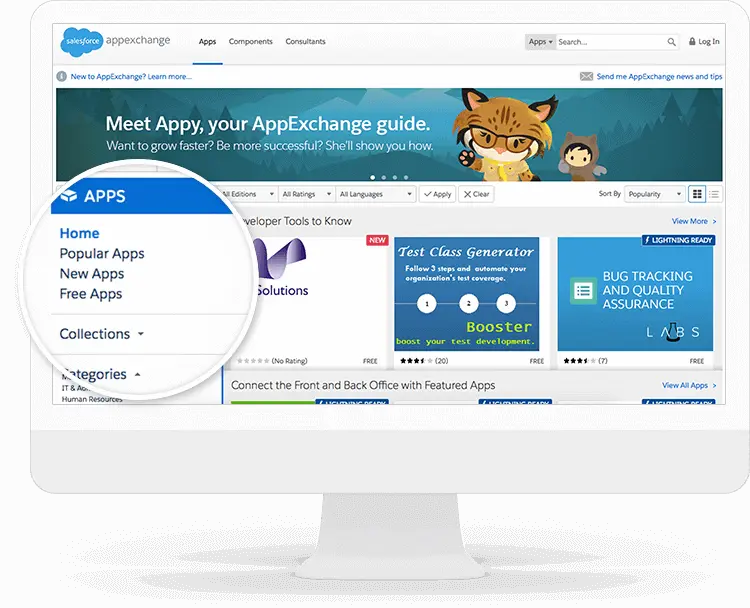750x608 pixels.
Task: Switch to grid view icon
Action: pos(697,194)
